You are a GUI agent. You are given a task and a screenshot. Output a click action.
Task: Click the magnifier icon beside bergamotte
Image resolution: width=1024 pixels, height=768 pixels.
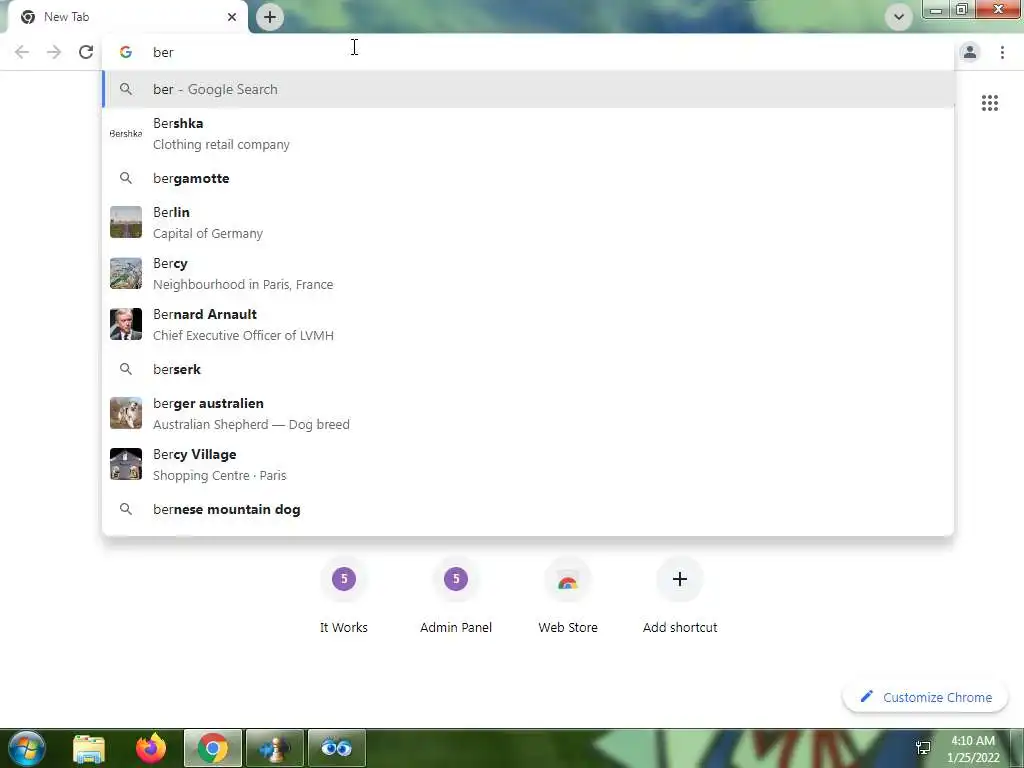[126, 178]
